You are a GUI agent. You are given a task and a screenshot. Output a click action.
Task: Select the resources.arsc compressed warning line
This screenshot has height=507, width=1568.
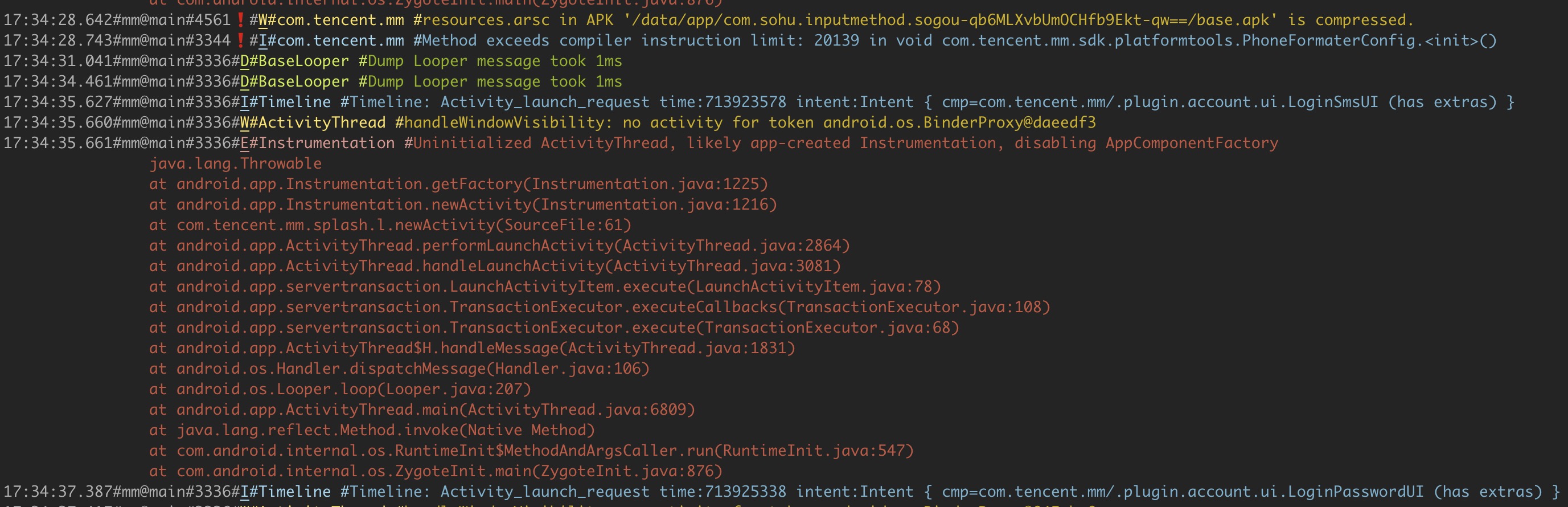tap(708, 20)
